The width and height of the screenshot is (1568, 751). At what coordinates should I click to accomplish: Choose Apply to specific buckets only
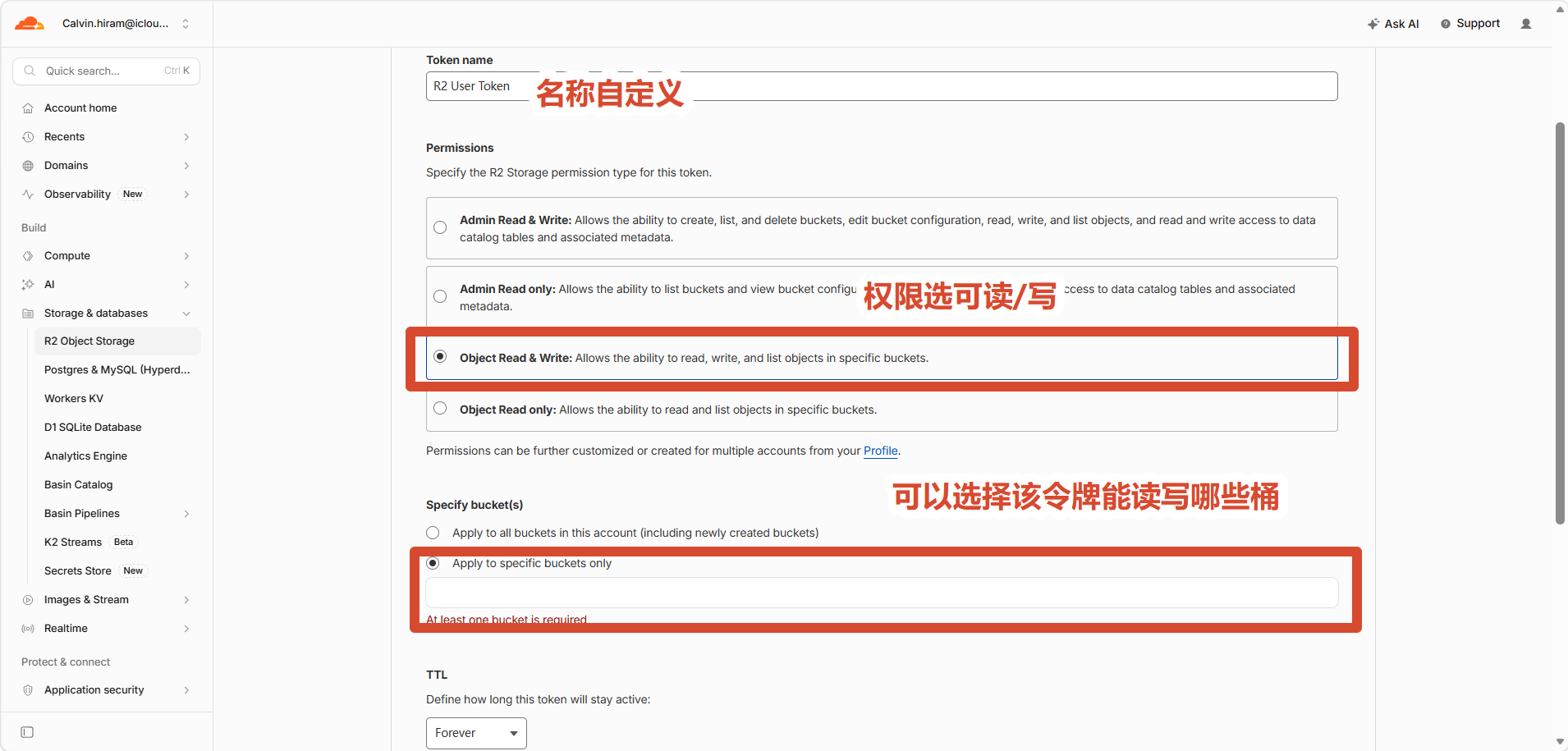tap(433, 563)
